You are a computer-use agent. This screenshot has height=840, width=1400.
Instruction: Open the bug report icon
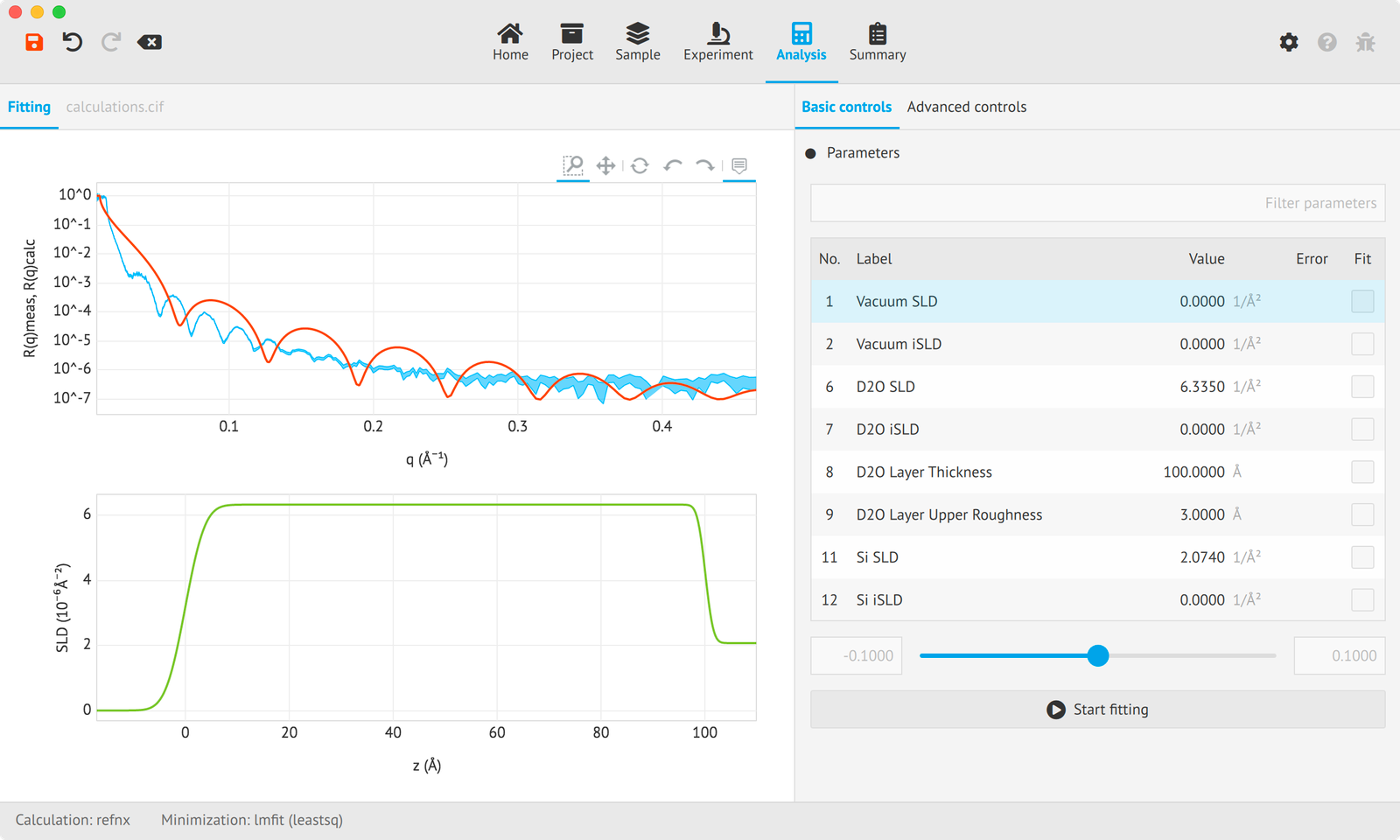pos(1365,42)
